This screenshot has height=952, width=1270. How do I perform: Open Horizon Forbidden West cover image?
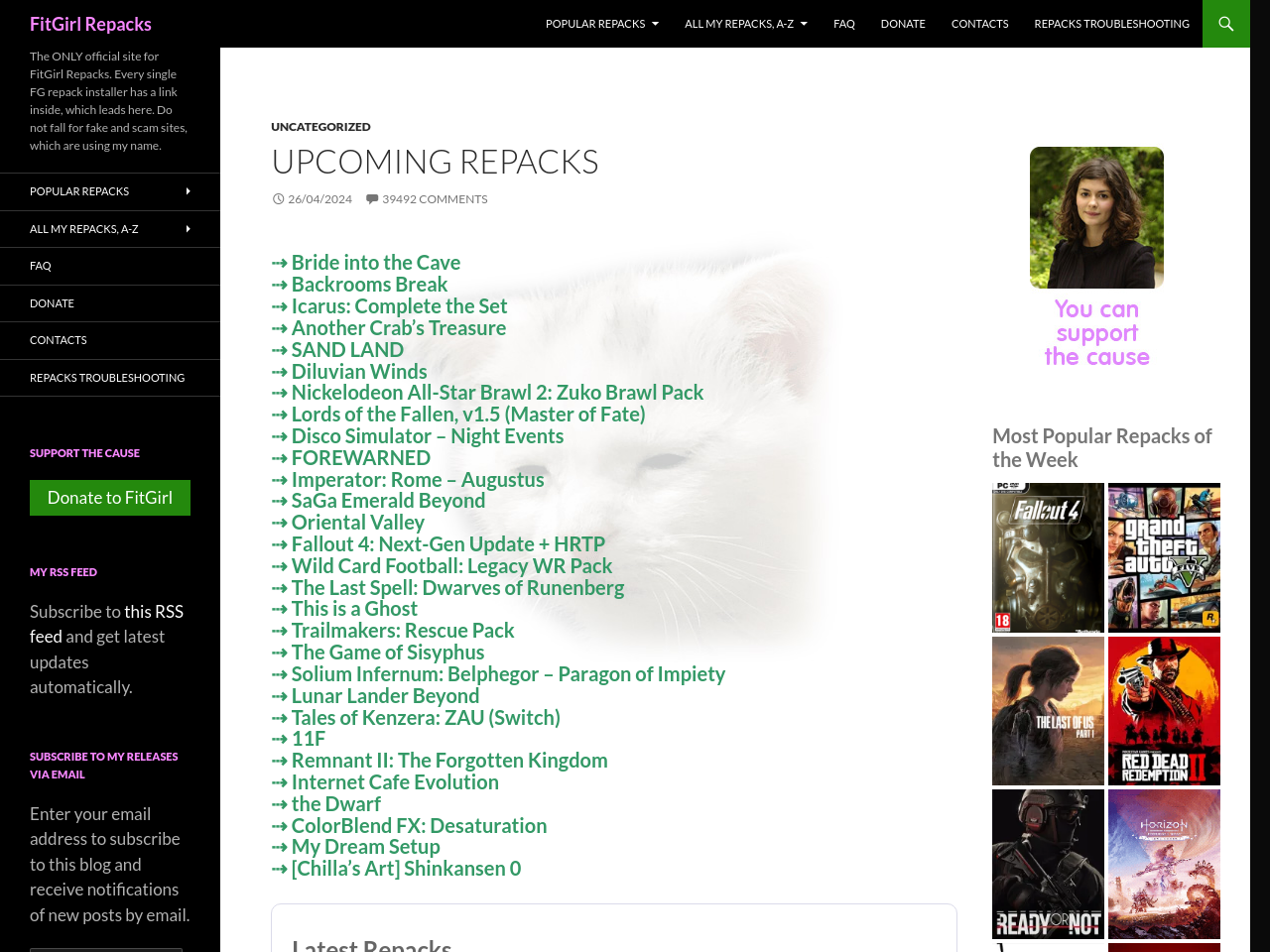(x=1164, y=864)
